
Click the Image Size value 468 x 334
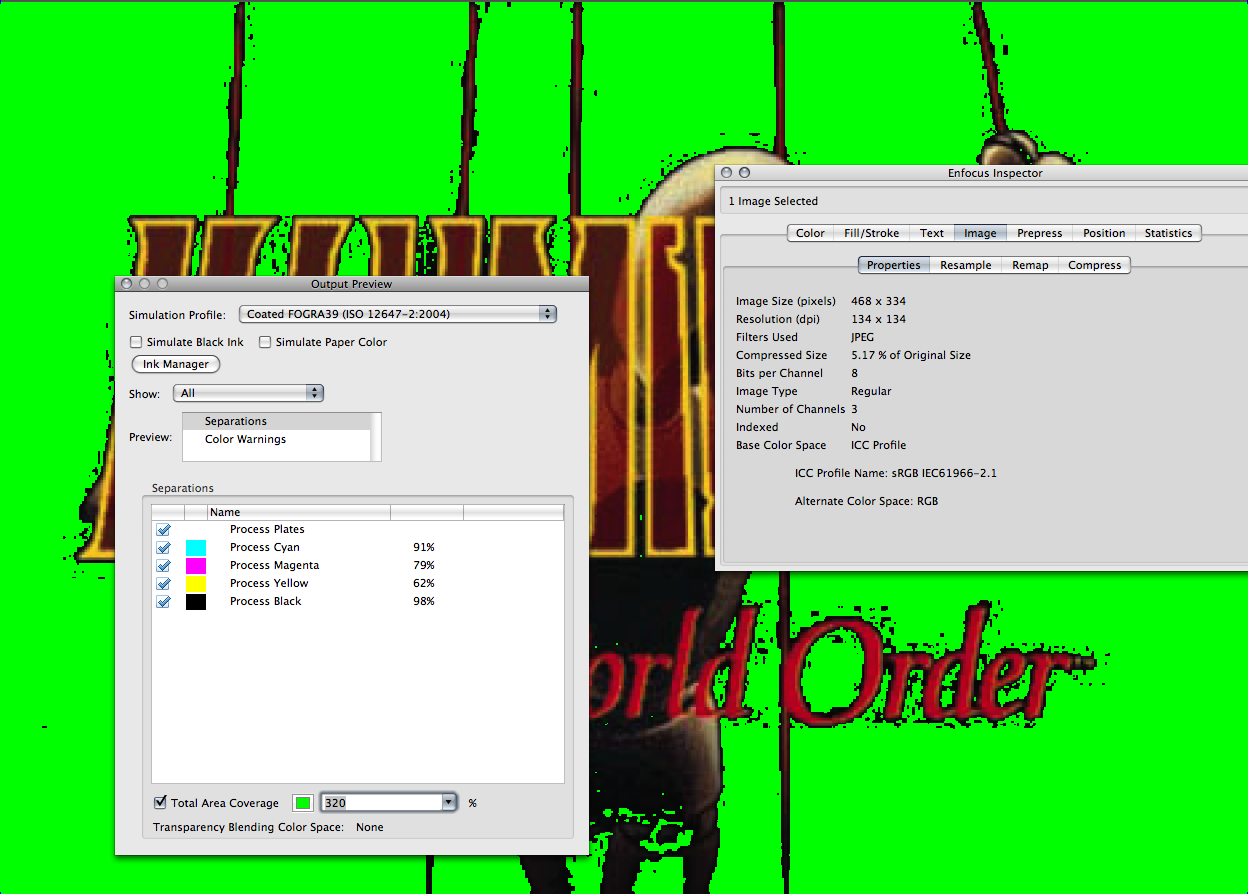[x=879, y=301]
